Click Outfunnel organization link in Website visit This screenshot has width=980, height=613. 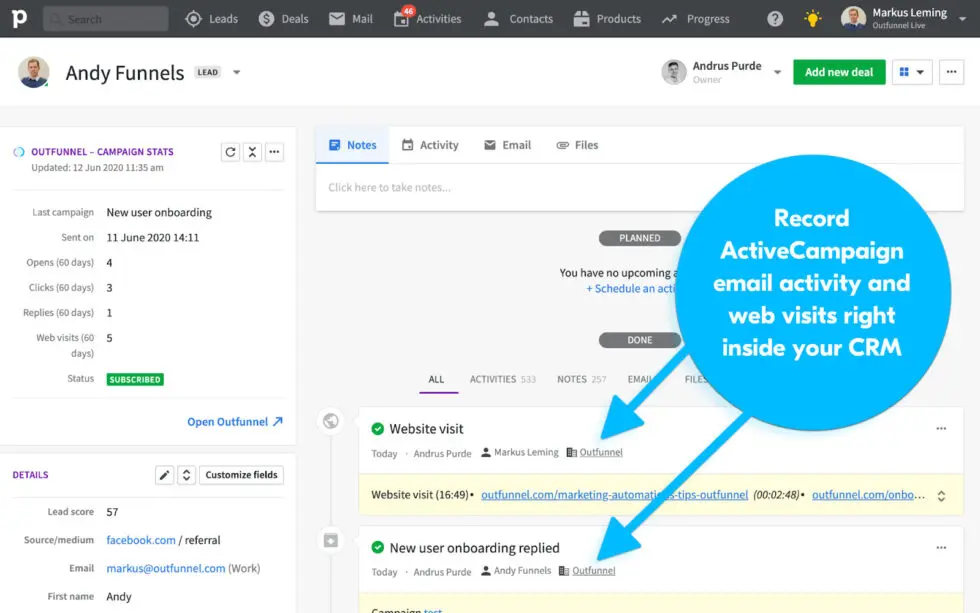coord(601,452)
